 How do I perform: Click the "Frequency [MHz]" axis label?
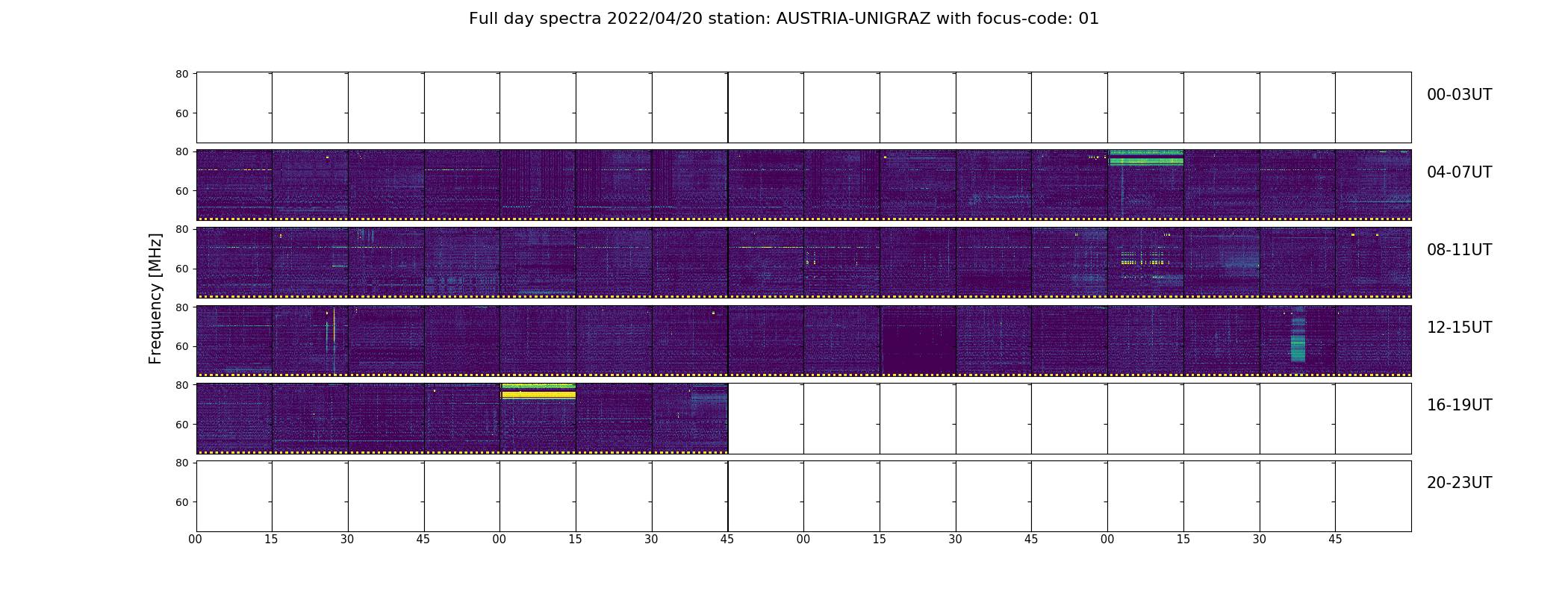155,298
